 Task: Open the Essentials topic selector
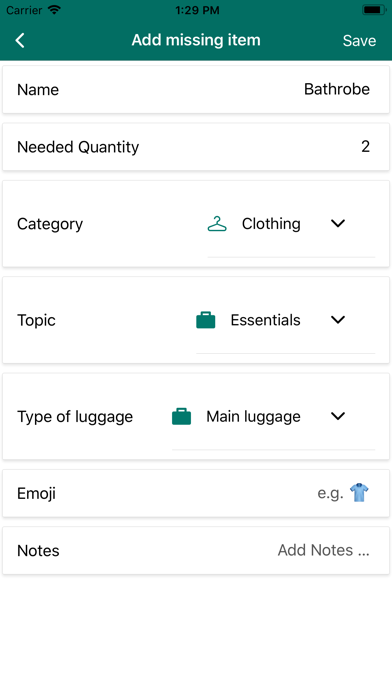[x=285, y=320]
